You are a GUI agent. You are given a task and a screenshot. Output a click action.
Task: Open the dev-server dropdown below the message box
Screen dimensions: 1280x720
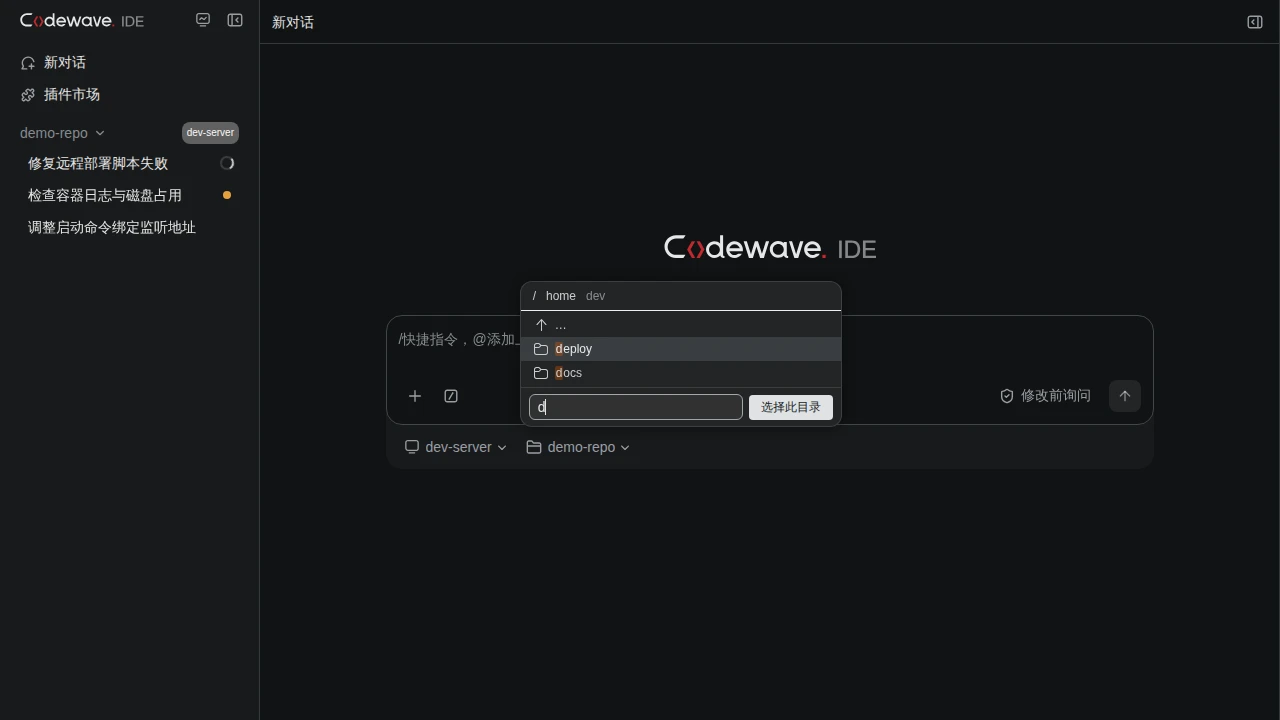(x=455, y=447)
